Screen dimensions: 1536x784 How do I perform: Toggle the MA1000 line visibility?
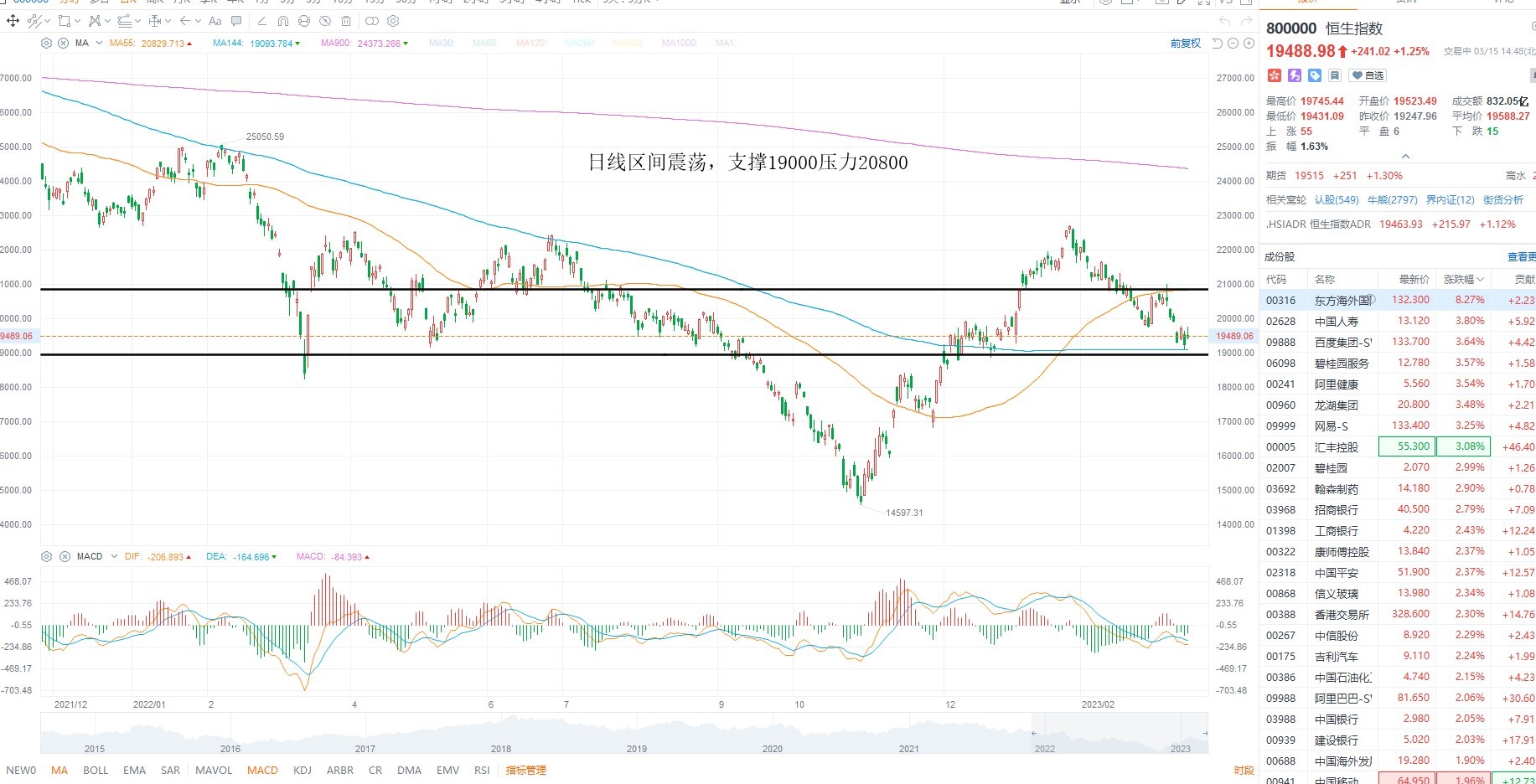(x=679, y=43)
